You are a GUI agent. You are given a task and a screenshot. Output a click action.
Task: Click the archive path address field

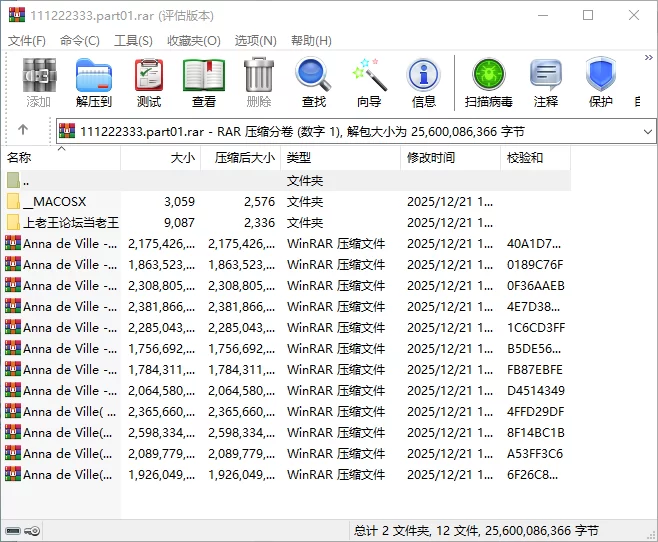click(x=356, y=132)
